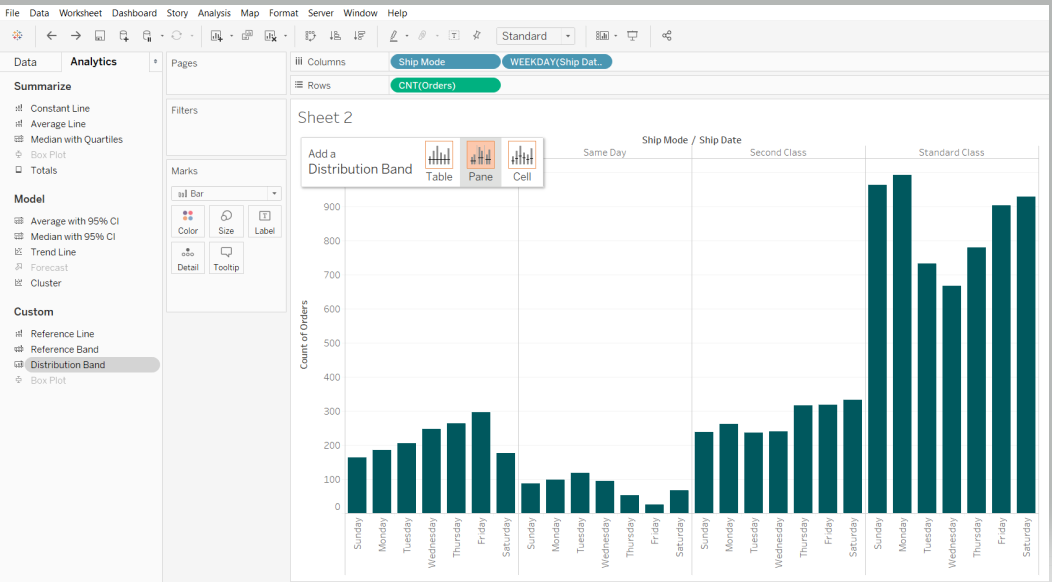
Task: Open the Detail marks card
Action: coord(188,258)
